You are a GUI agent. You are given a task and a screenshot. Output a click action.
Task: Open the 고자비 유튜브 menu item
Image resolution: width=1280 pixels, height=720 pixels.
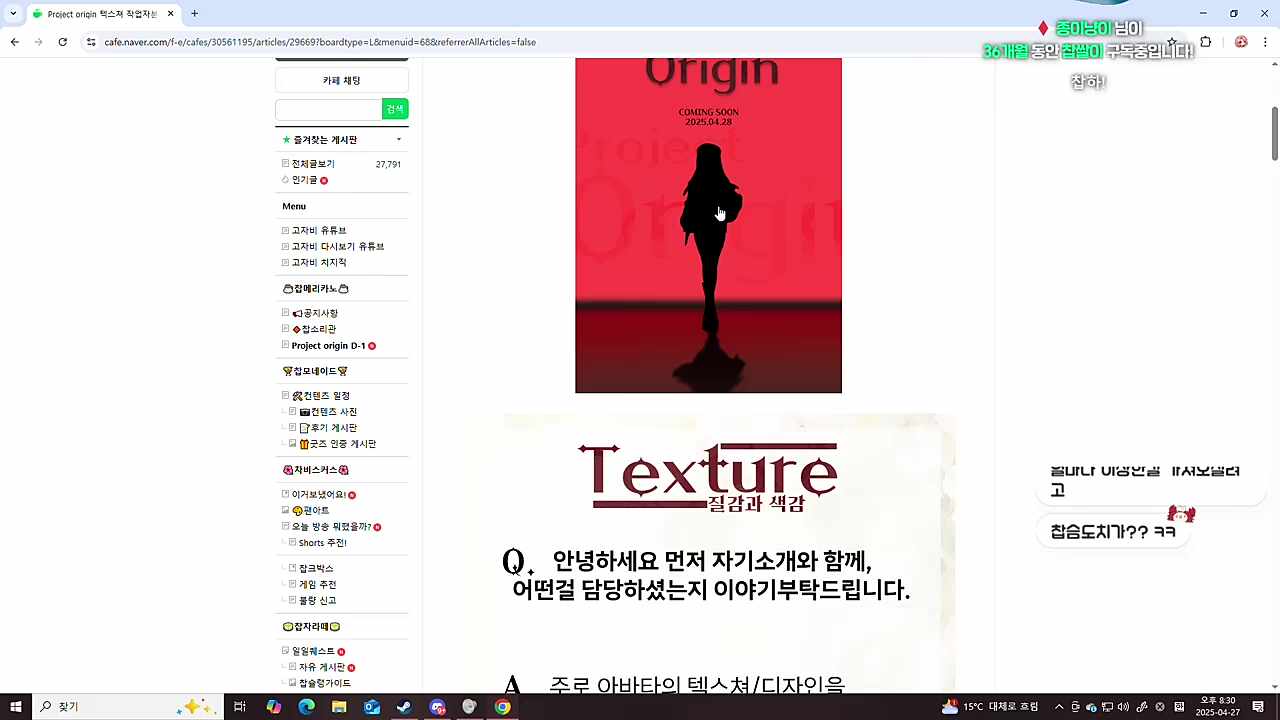(x=319, y=230)
